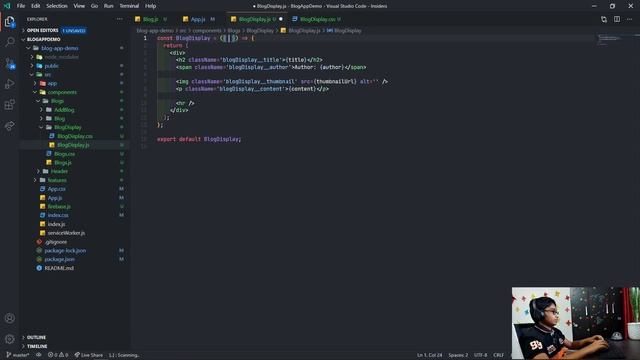This screenshot has height=360, width=640.
Task: Open the Live Share activity bar icon
Action: coord(9,125)
